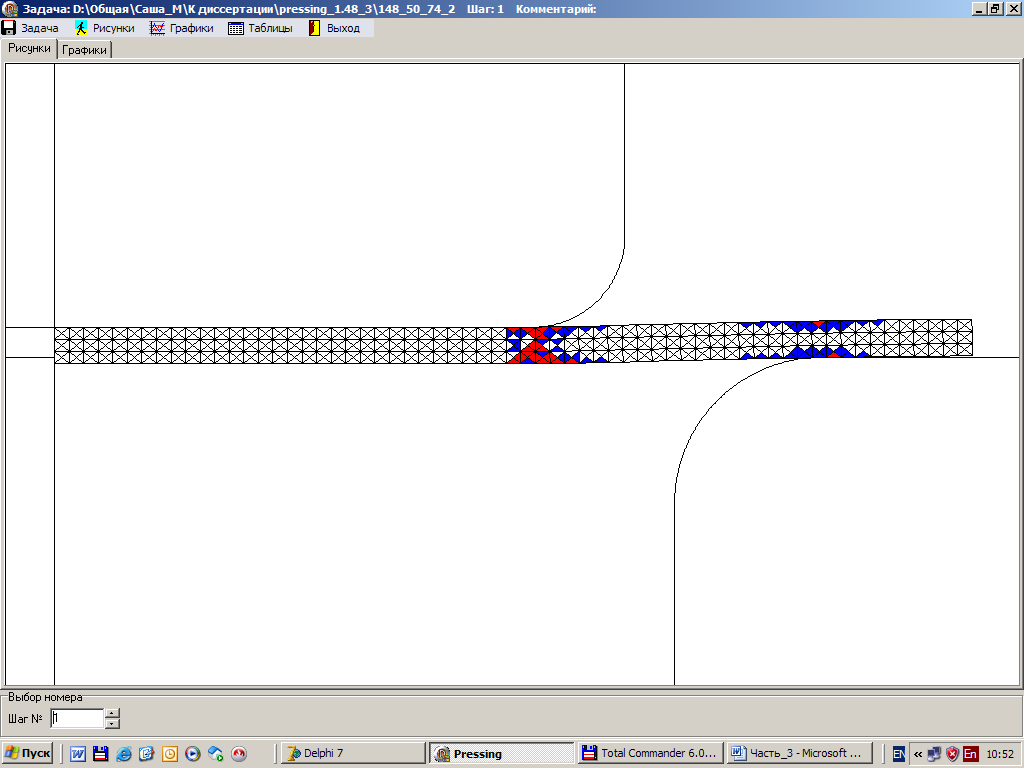Click the red shield security tray icon
The height and width of the screenshot is (768, 1024).
(952, 754)
